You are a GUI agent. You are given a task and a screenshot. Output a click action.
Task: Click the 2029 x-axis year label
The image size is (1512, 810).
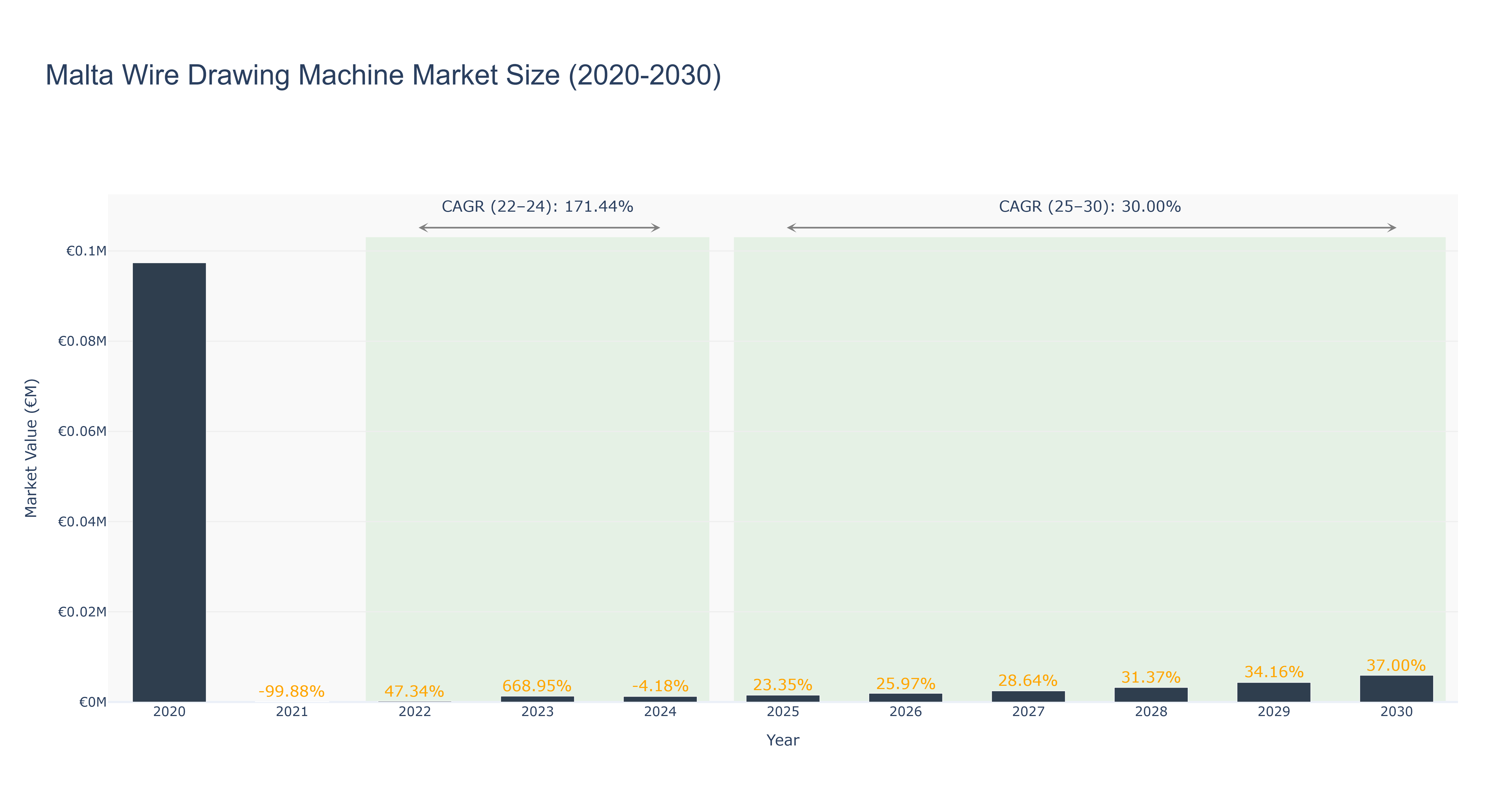pyautogui.click(x=1274, y=712)
